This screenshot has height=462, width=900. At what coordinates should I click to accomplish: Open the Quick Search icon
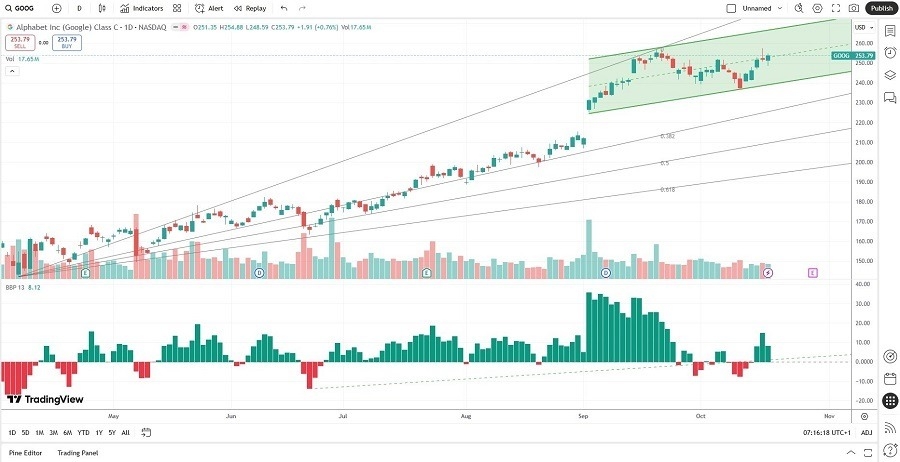pyautogui.click(x=799, y=8)
